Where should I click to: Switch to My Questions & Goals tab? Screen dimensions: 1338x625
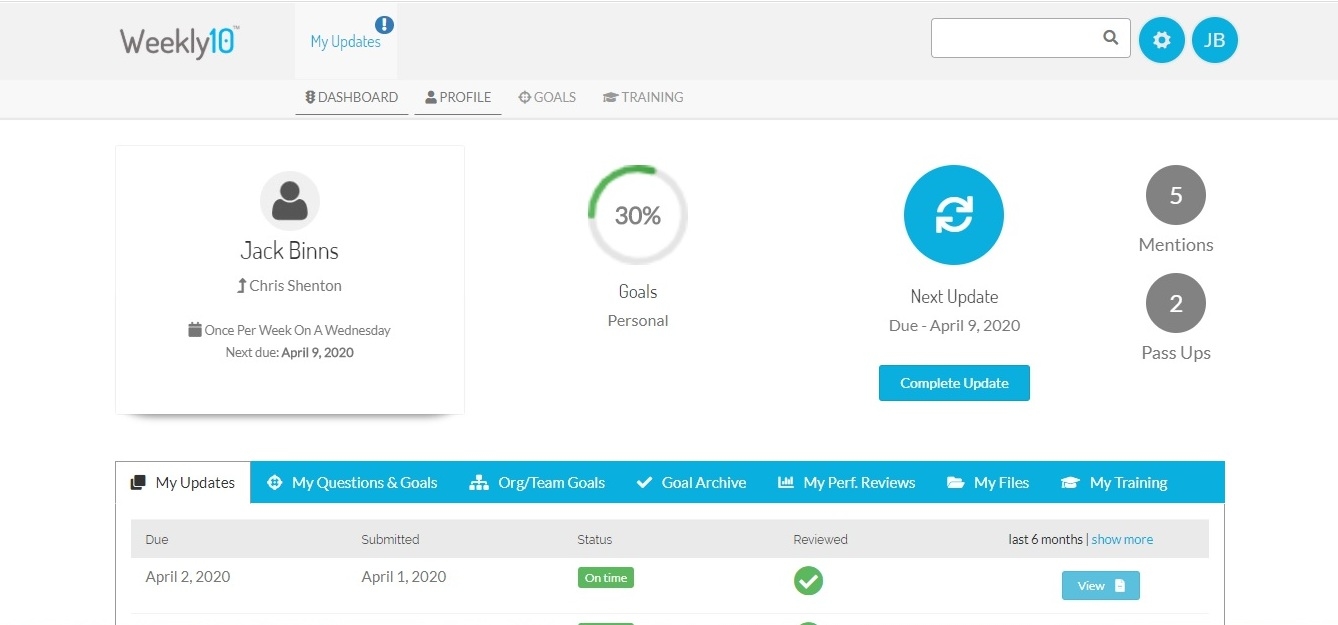(353, 483)
